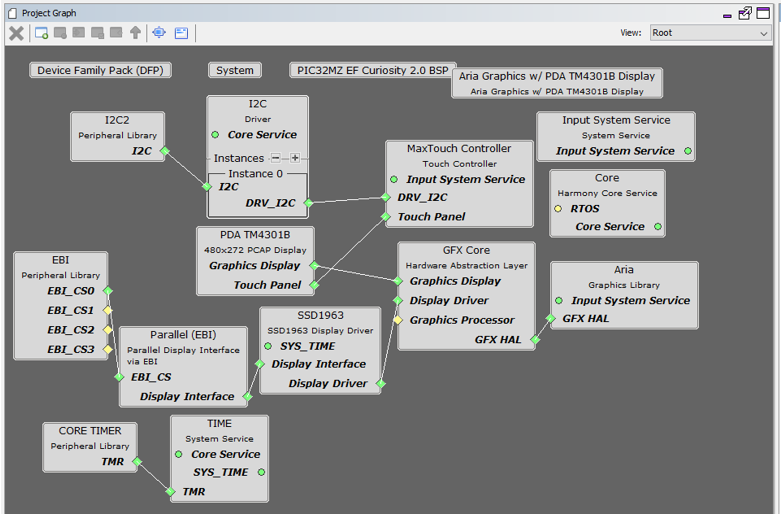The image size is (784, 519).
Task: Click Input System Service node's circle port
Action: [x=688, y=151]
